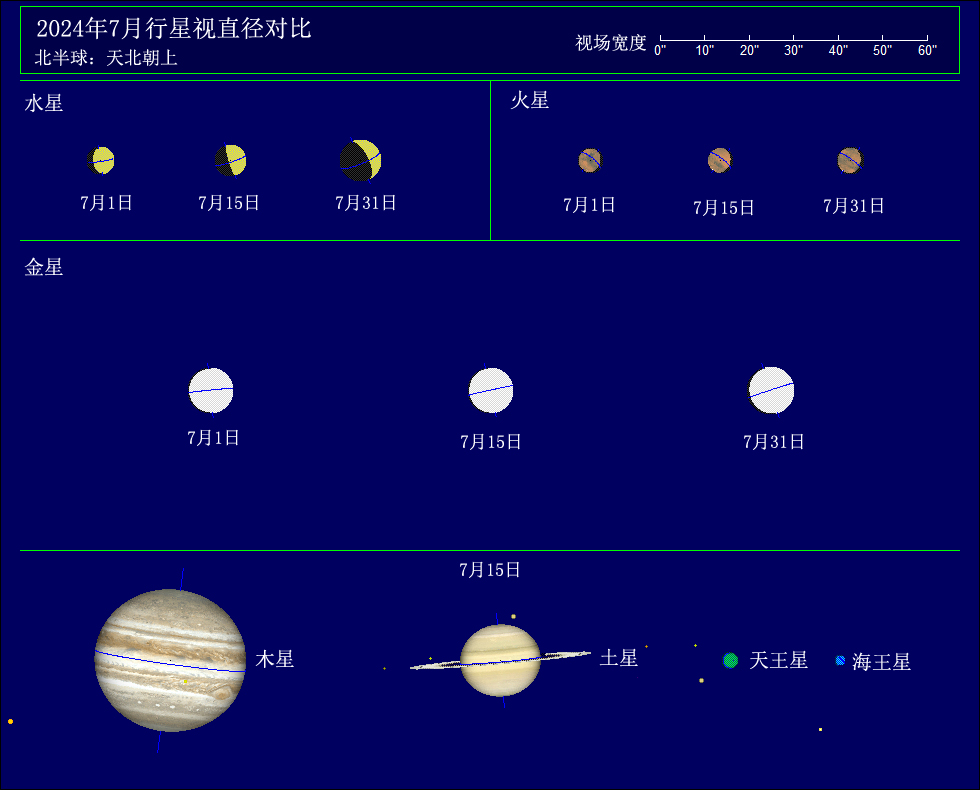
Task: Click the Mars disc above the 7月15日 label
Action: [720, 161]
